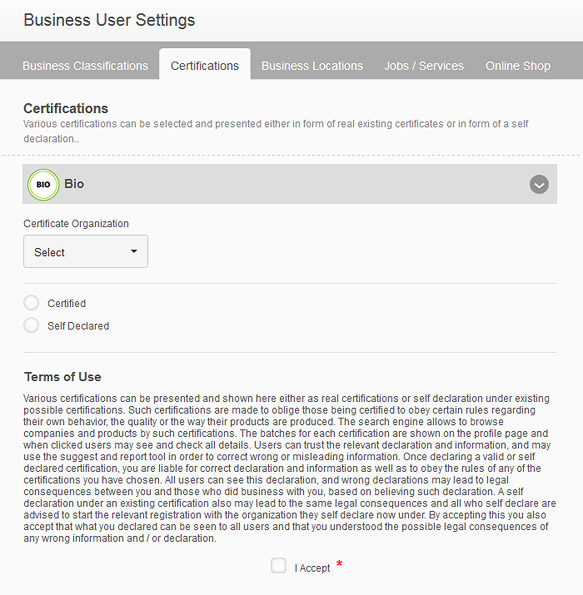Click the "Certified" option label text

(x=66, y=303)
